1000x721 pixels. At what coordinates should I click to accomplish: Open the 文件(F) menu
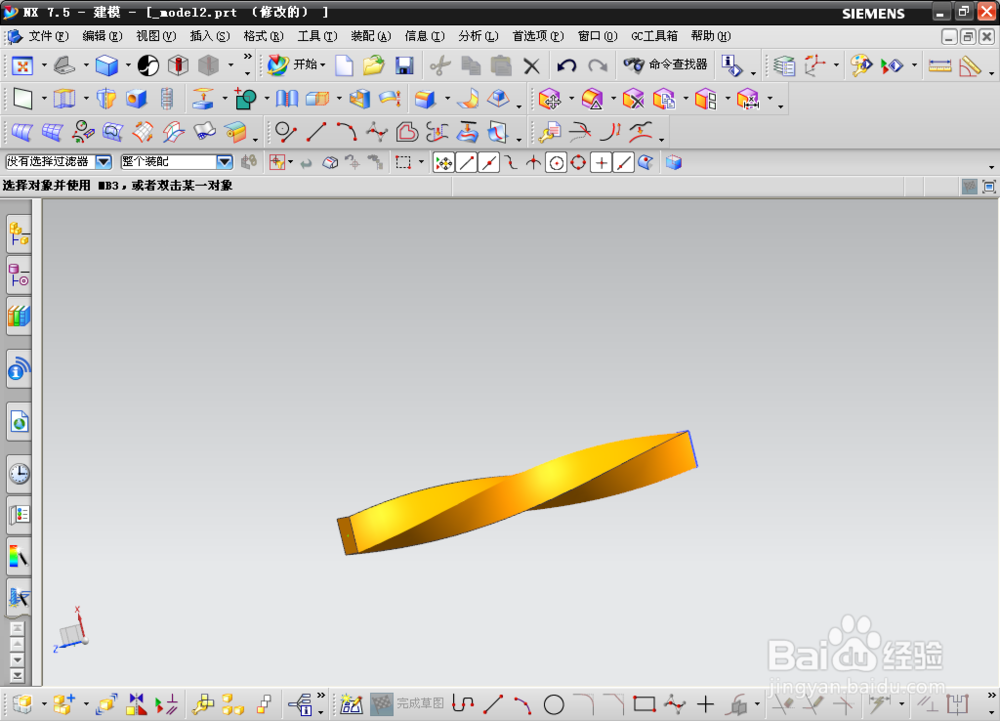(48, 36)
